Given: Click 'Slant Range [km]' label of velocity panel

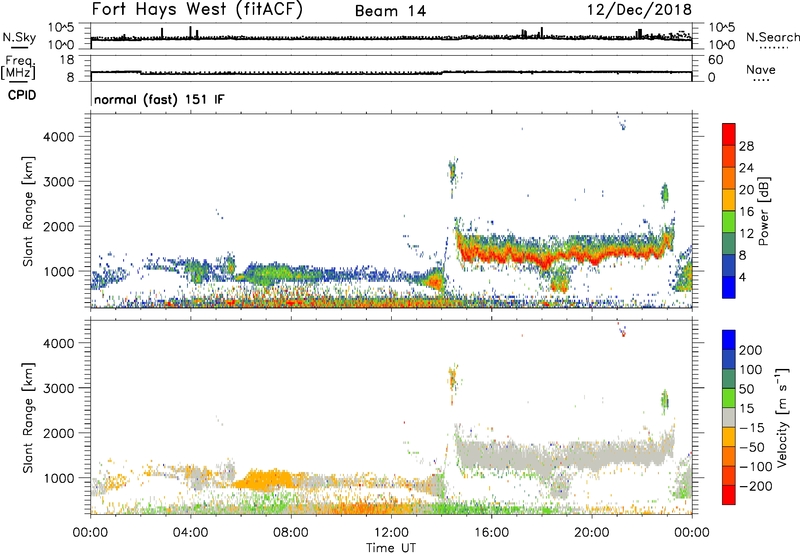Looking at the screenshot, I should (28, 418).
